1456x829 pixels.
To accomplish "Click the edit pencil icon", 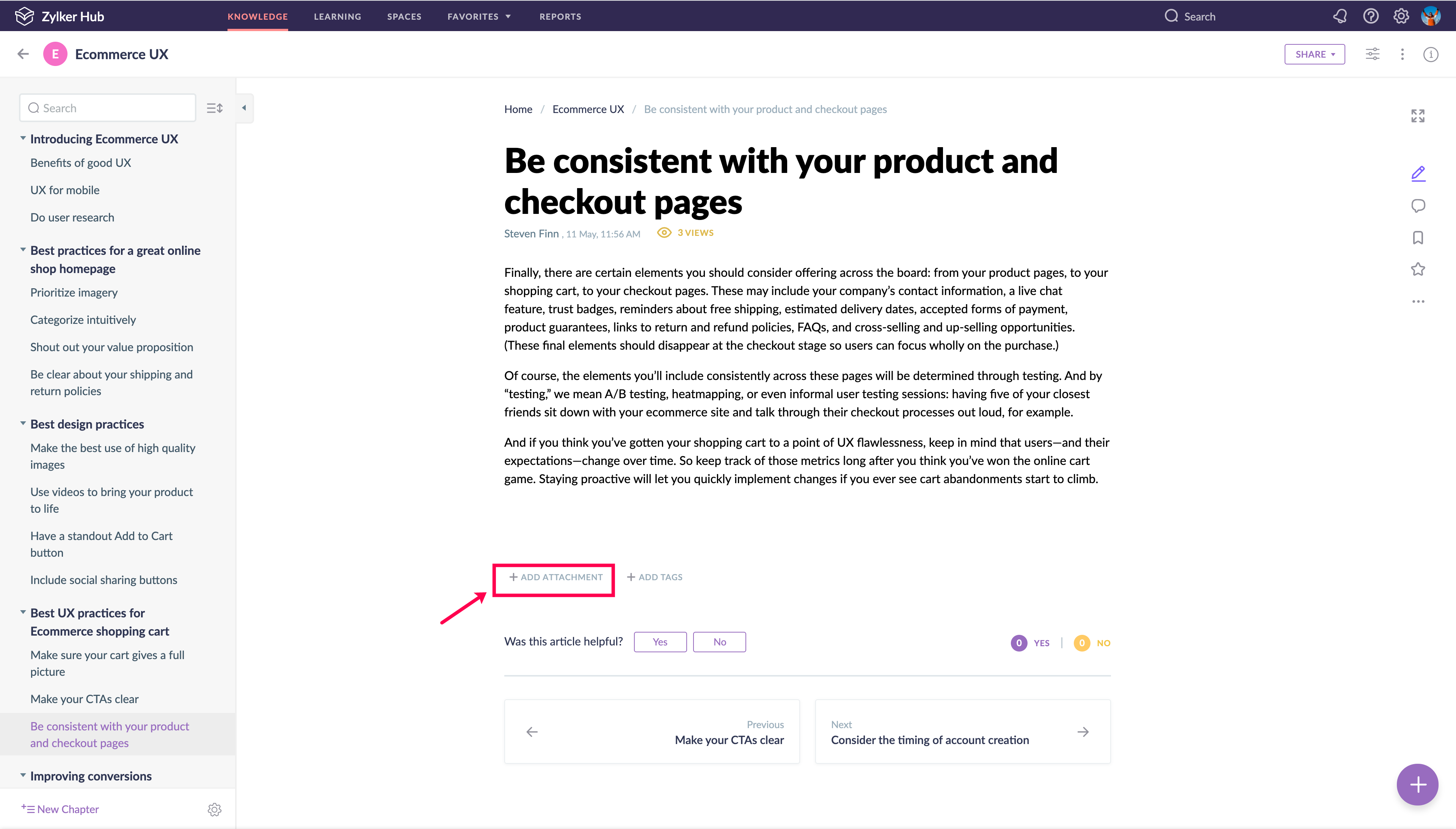I will pyautogui.click(x=1418, y=173).
